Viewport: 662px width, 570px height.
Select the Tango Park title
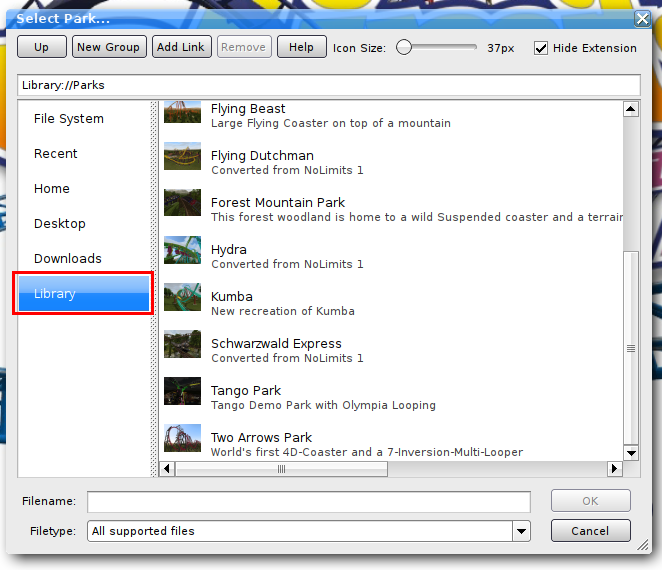(x=246, y=391)
